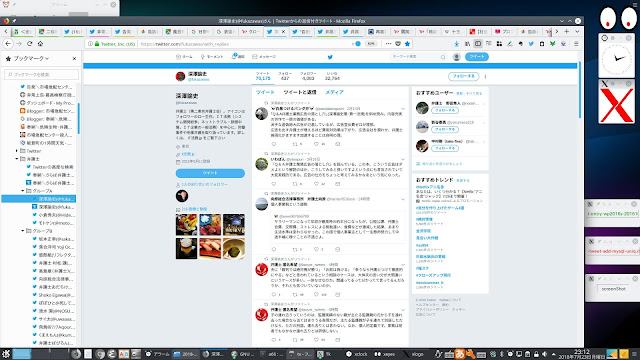Open the screenShot button in small window
640x360 pixels.
point(614,289)
